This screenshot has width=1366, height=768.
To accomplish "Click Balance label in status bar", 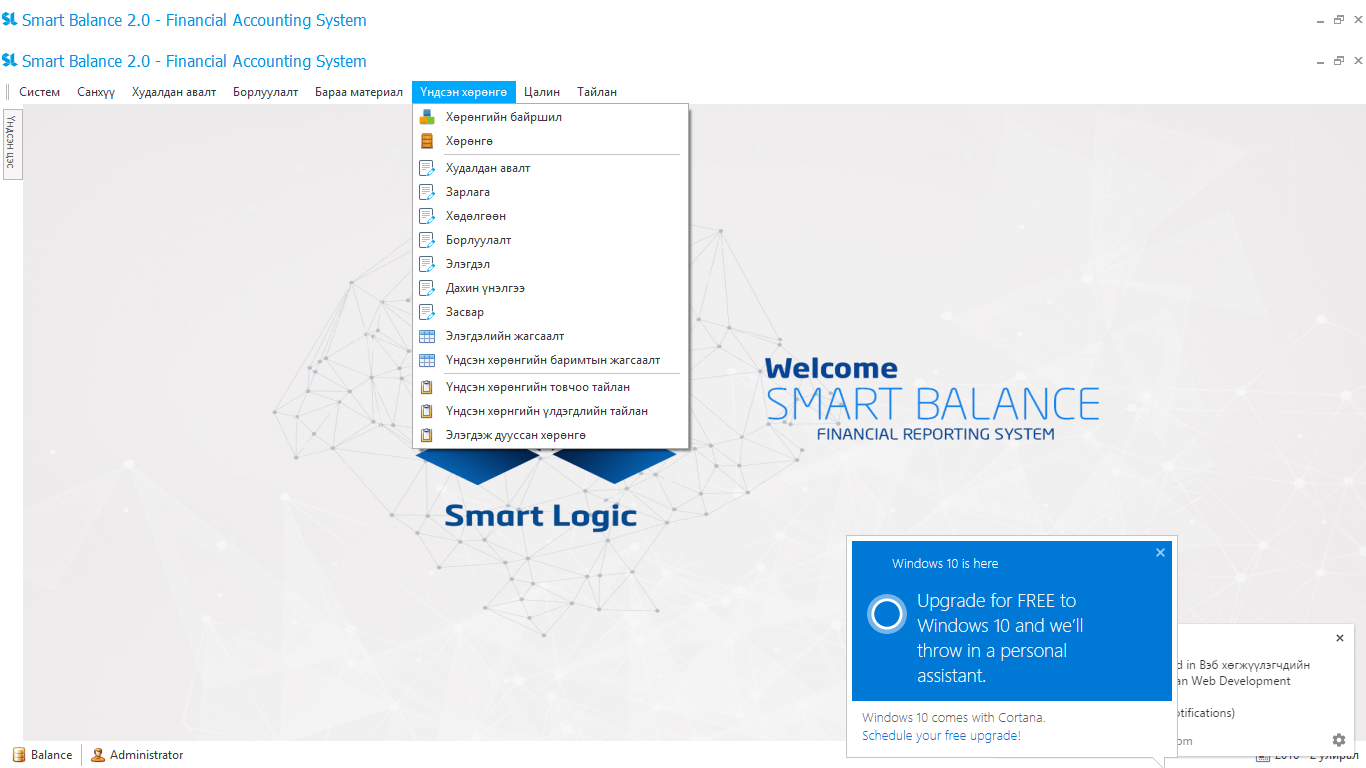I will [x=51, y=755].
